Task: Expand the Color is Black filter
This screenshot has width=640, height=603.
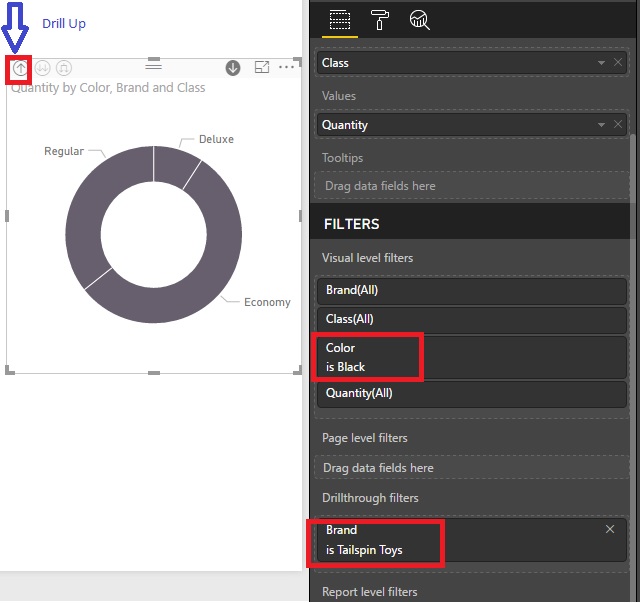Action: tap(472, 358)
